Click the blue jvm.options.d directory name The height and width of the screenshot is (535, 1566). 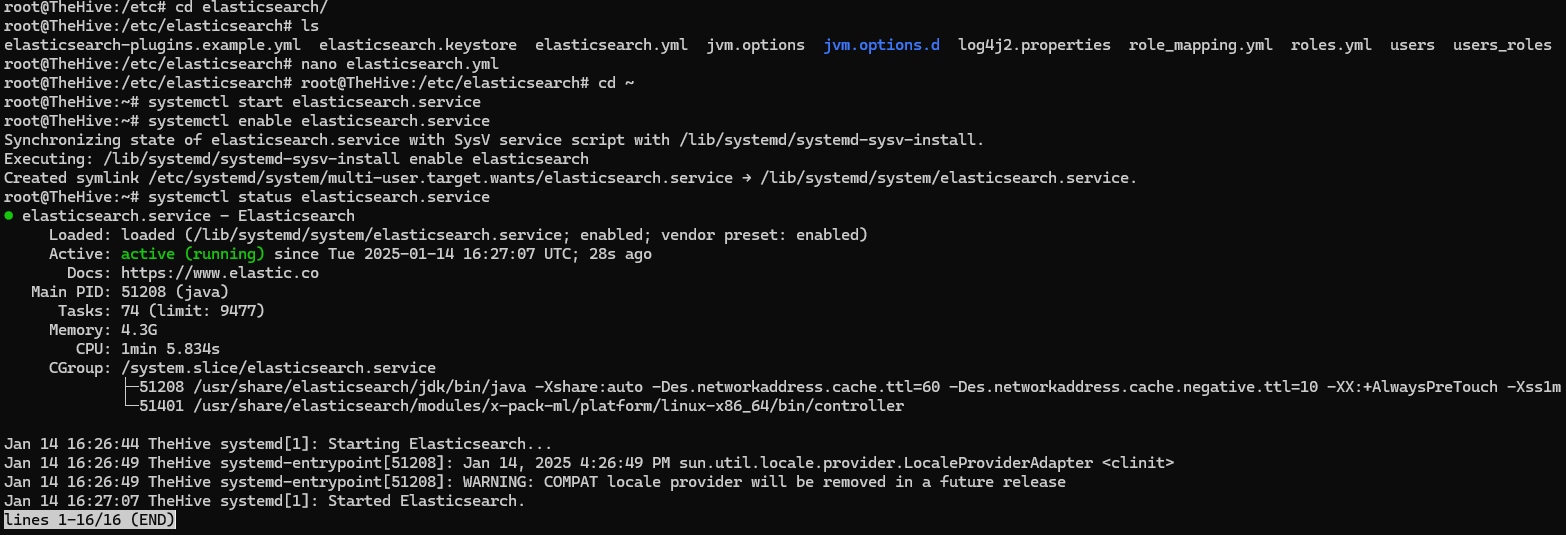click(x=881, y=45)
